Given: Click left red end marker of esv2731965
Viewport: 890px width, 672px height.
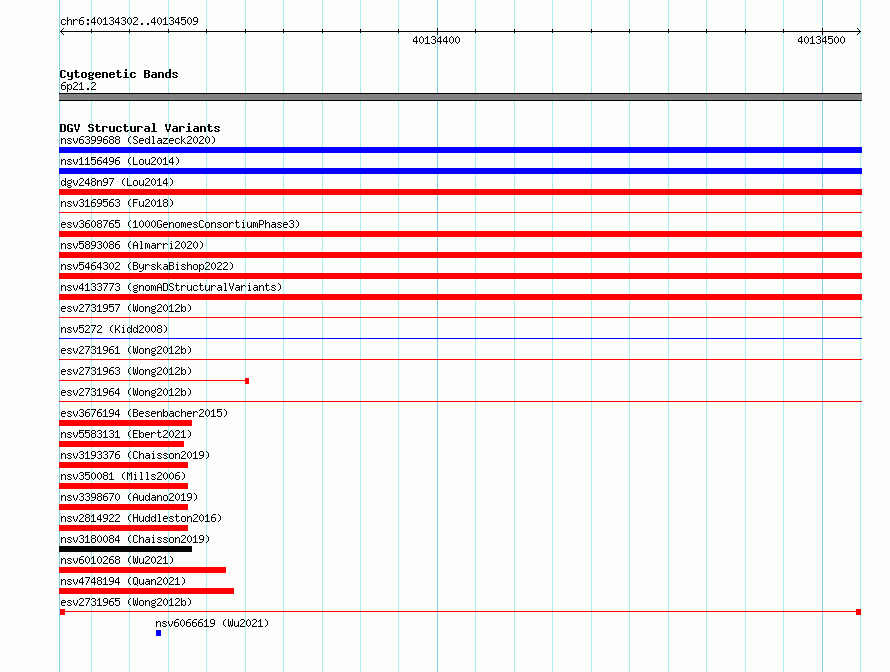Looking at the screenshot, I should (x=62, y=612).
